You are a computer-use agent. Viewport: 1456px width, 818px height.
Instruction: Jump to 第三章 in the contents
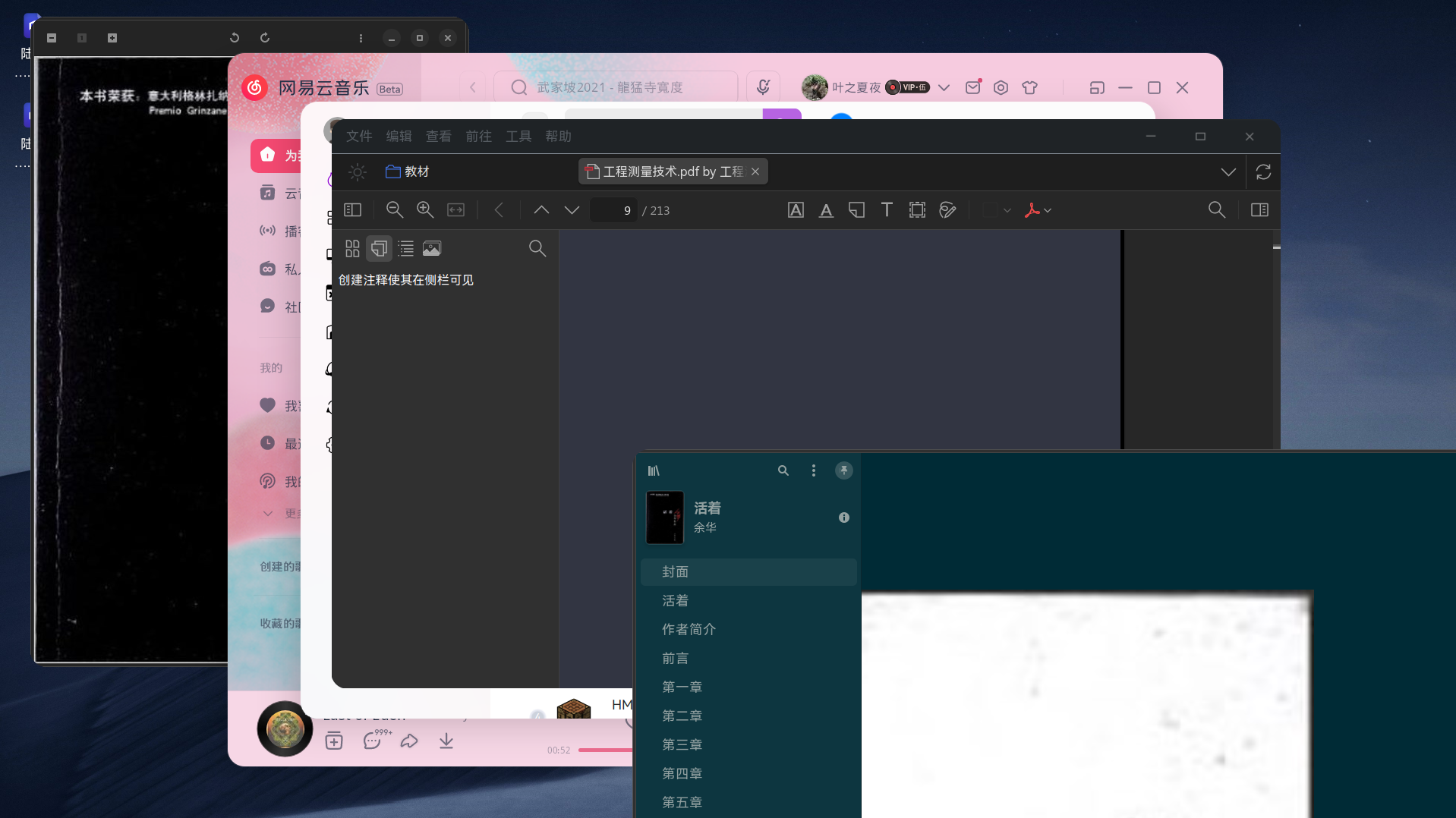coord(748,745)
